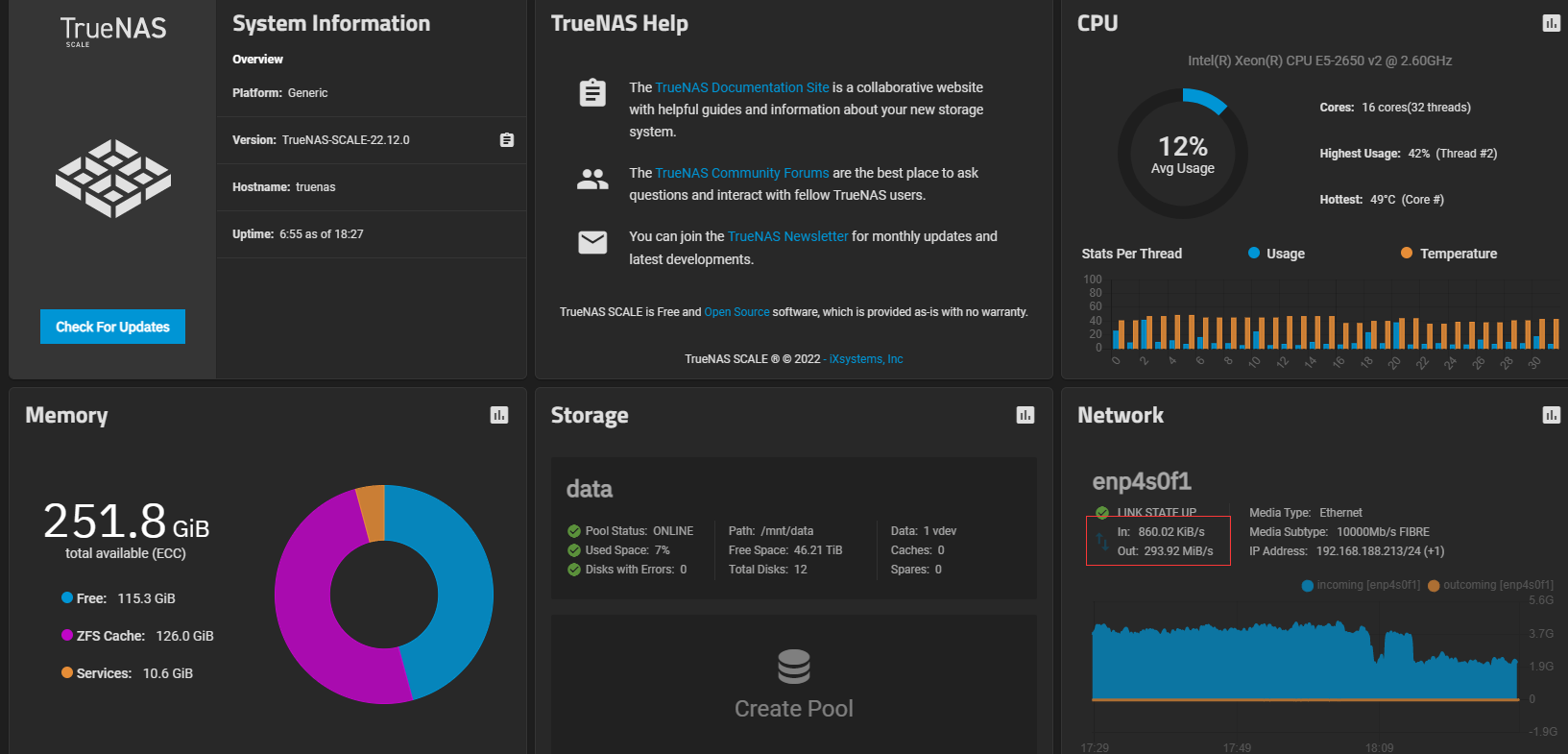Click Uptime 6:55 as of 18:27
This screenshot has width=1568, height=754.
click(x=298, y=234)
